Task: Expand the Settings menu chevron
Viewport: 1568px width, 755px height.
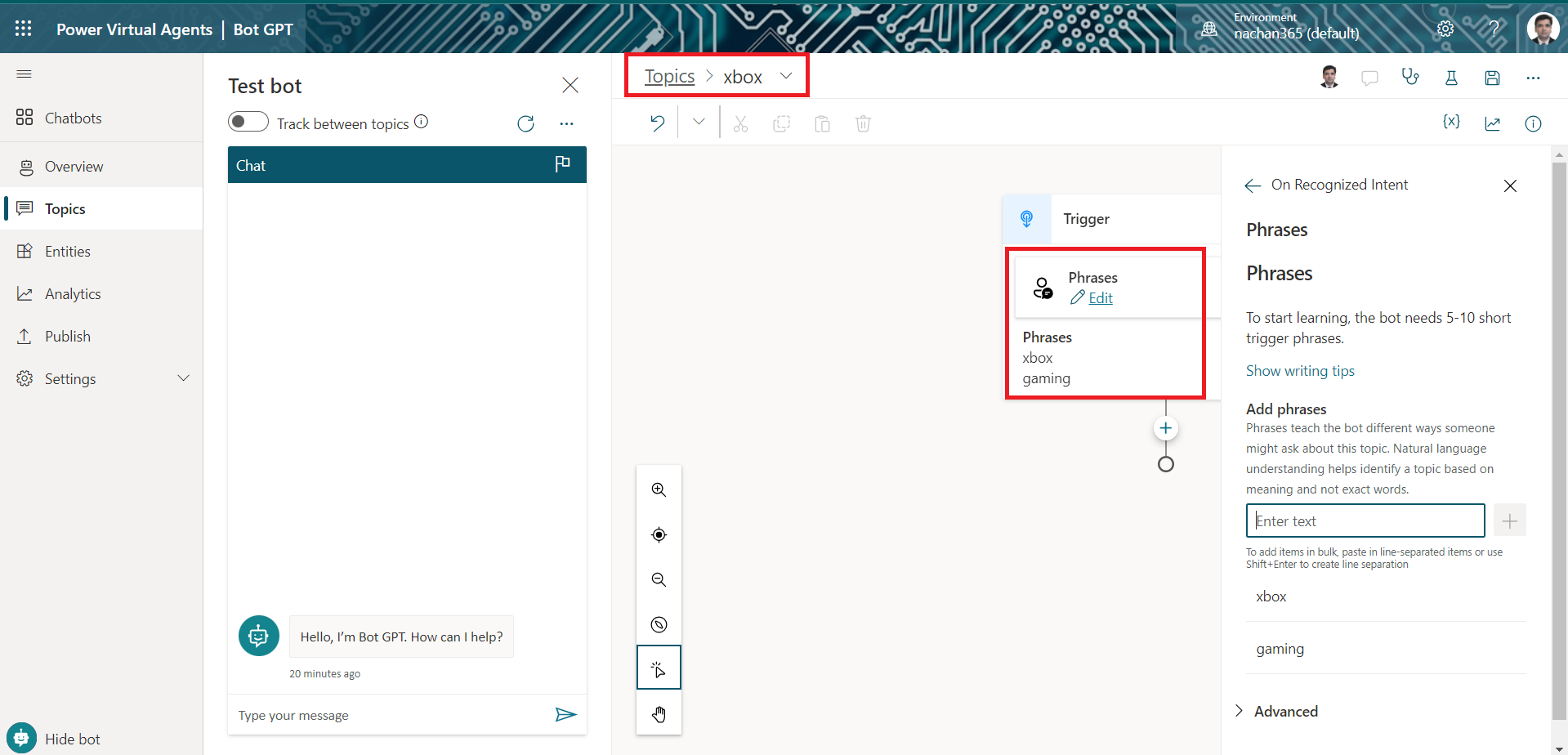Action: tap(184, 378)
